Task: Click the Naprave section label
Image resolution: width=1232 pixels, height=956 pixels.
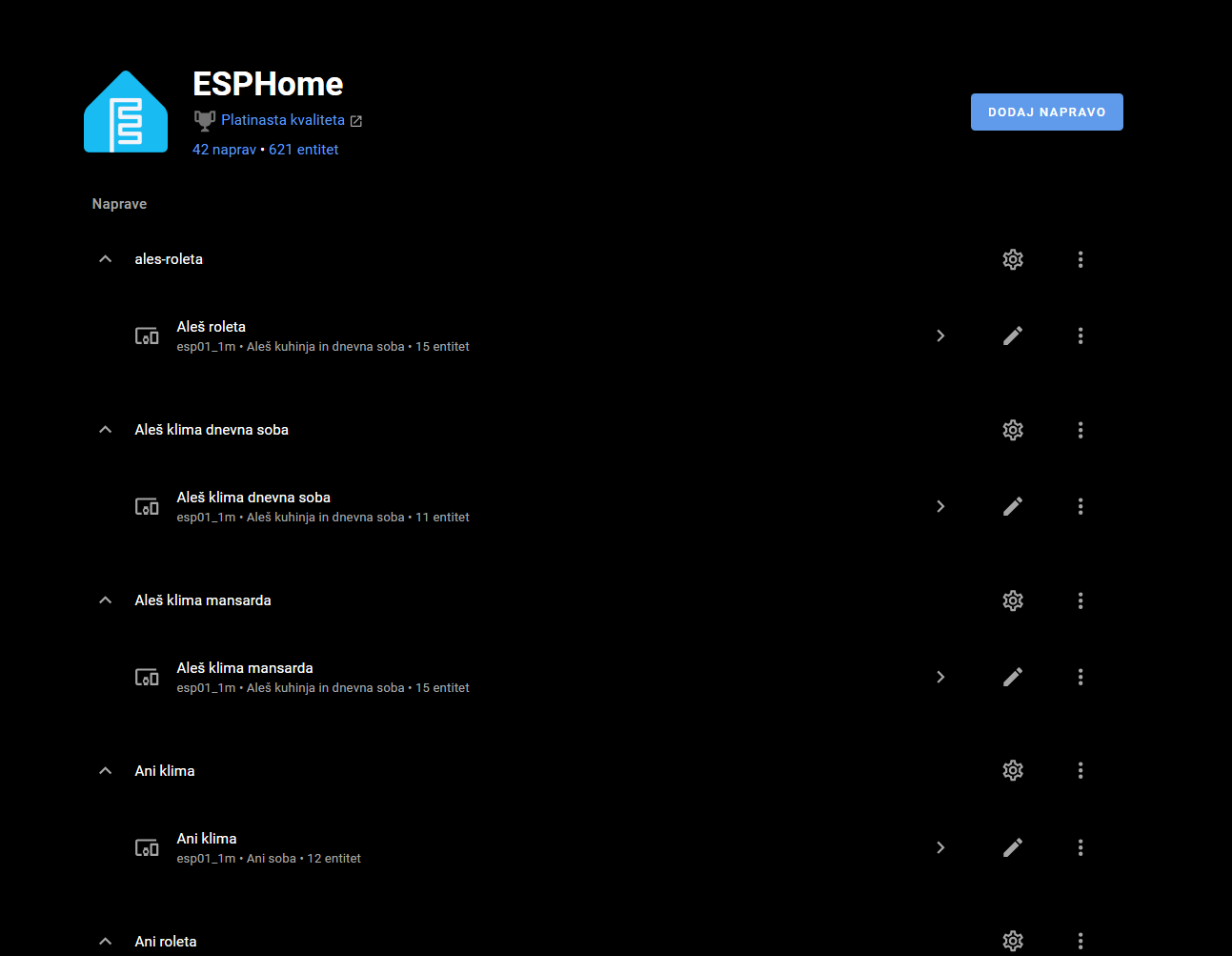Action: (119, 204)
